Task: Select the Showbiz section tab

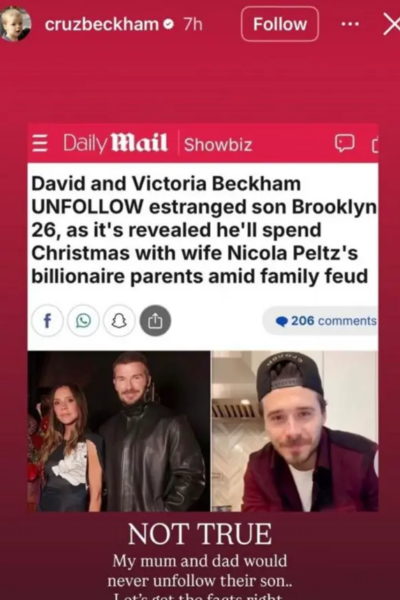Action: [218, 145]
